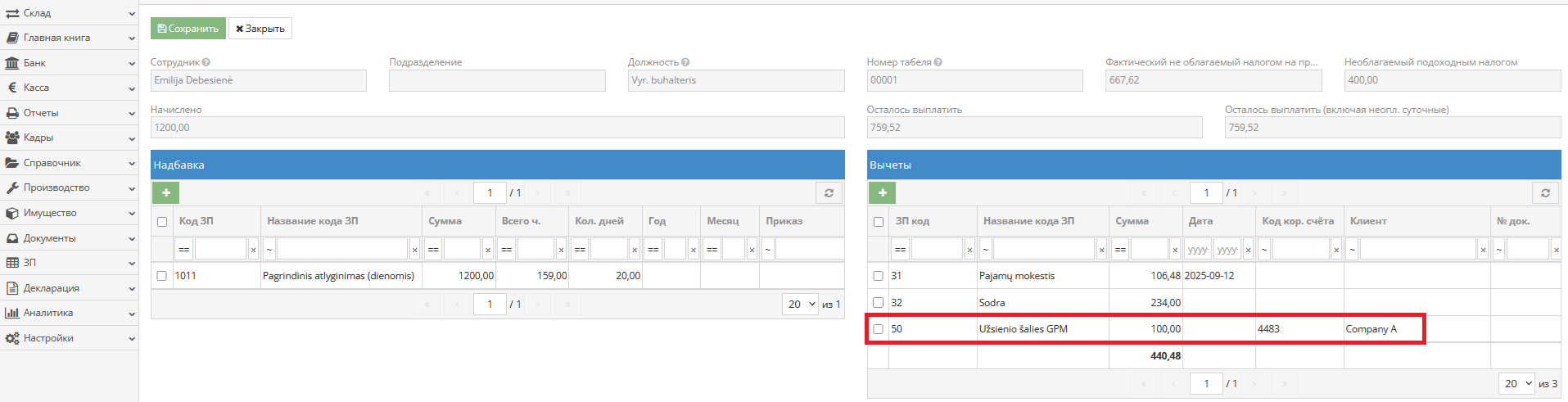Select all rows in Вычеты header checkbox
This screenshot has height=402, width=1568.
click(879, 222)
